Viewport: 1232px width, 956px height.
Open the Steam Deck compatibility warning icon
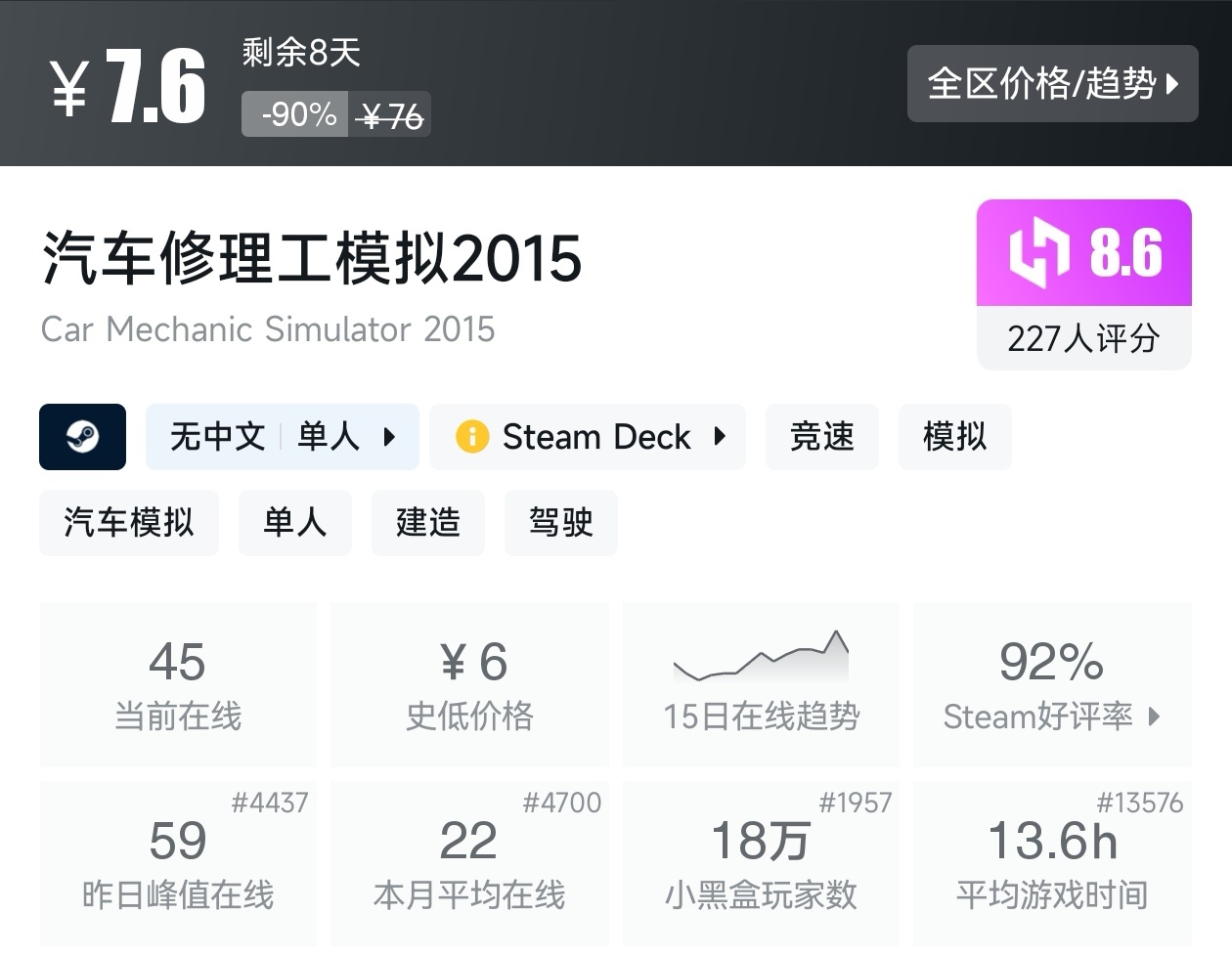472,437
